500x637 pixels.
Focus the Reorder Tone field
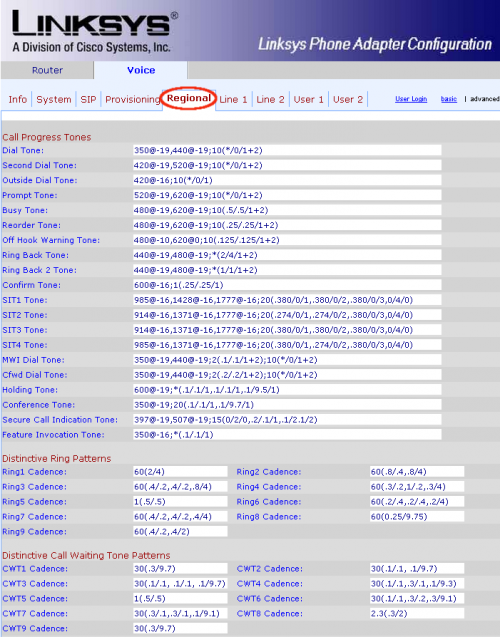coord(287,225)
